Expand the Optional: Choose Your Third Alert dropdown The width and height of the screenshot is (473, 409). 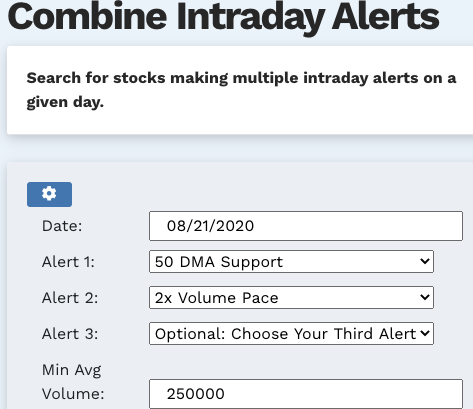tap(291, 333)
